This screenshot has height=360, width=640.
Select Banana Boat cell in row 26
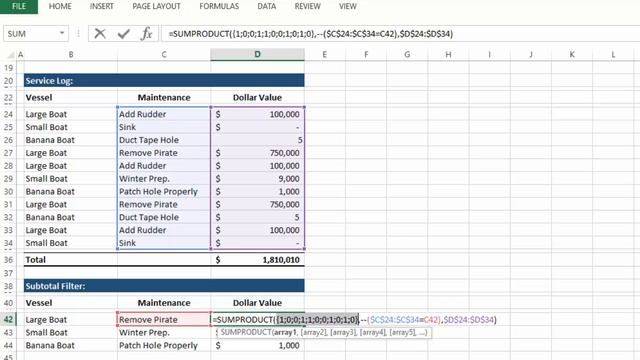(x=71, y=140)
